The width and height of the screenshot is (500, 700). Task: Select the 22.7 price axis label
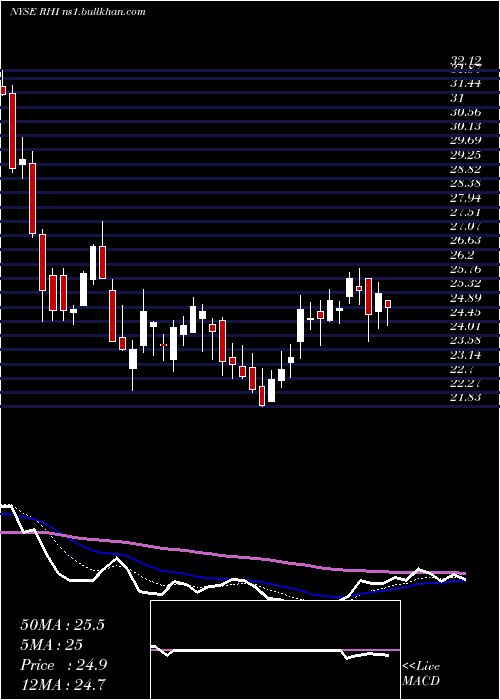pyautogui.click(x=462, y=370)
